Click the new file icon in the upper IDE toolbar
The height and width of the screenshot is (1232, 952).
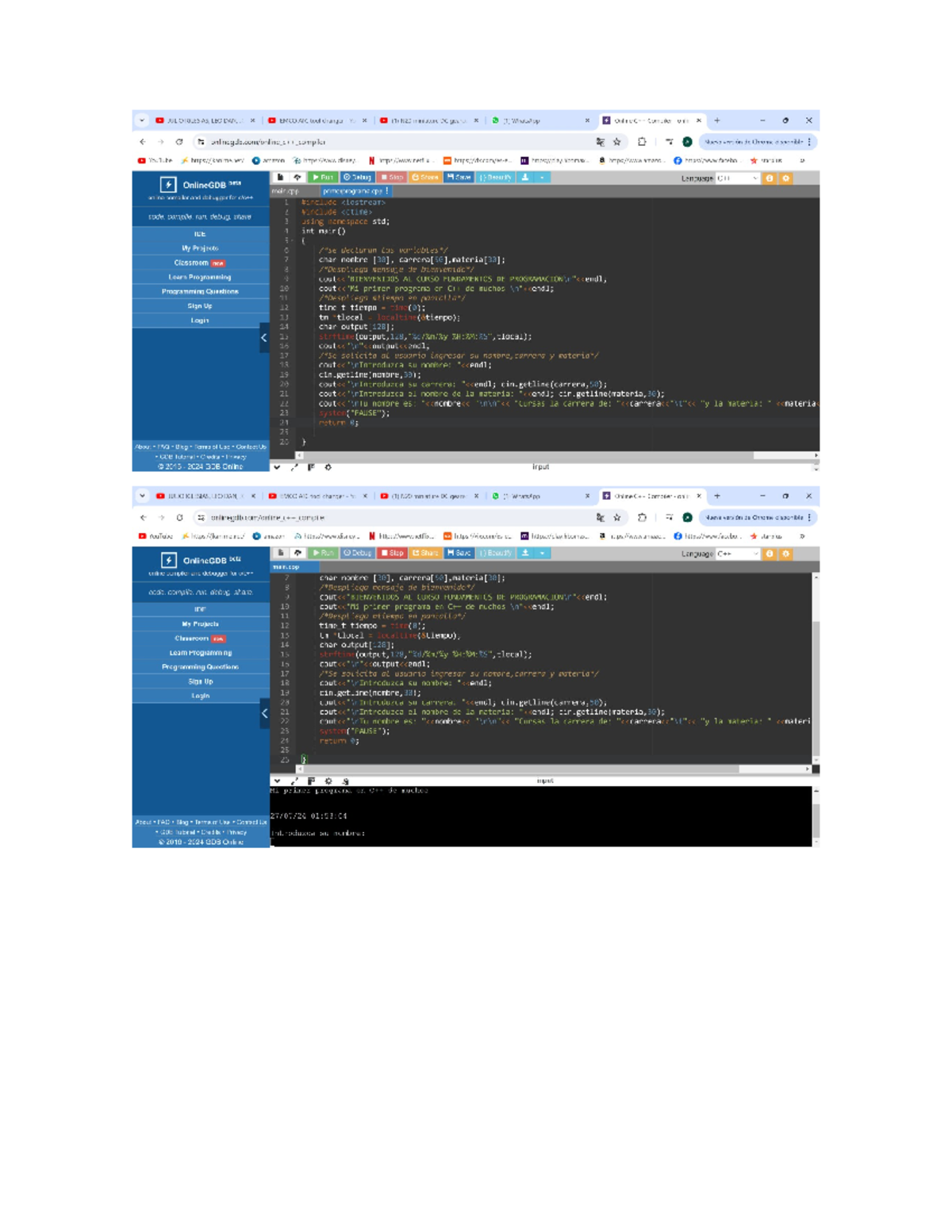click(281, 178)
